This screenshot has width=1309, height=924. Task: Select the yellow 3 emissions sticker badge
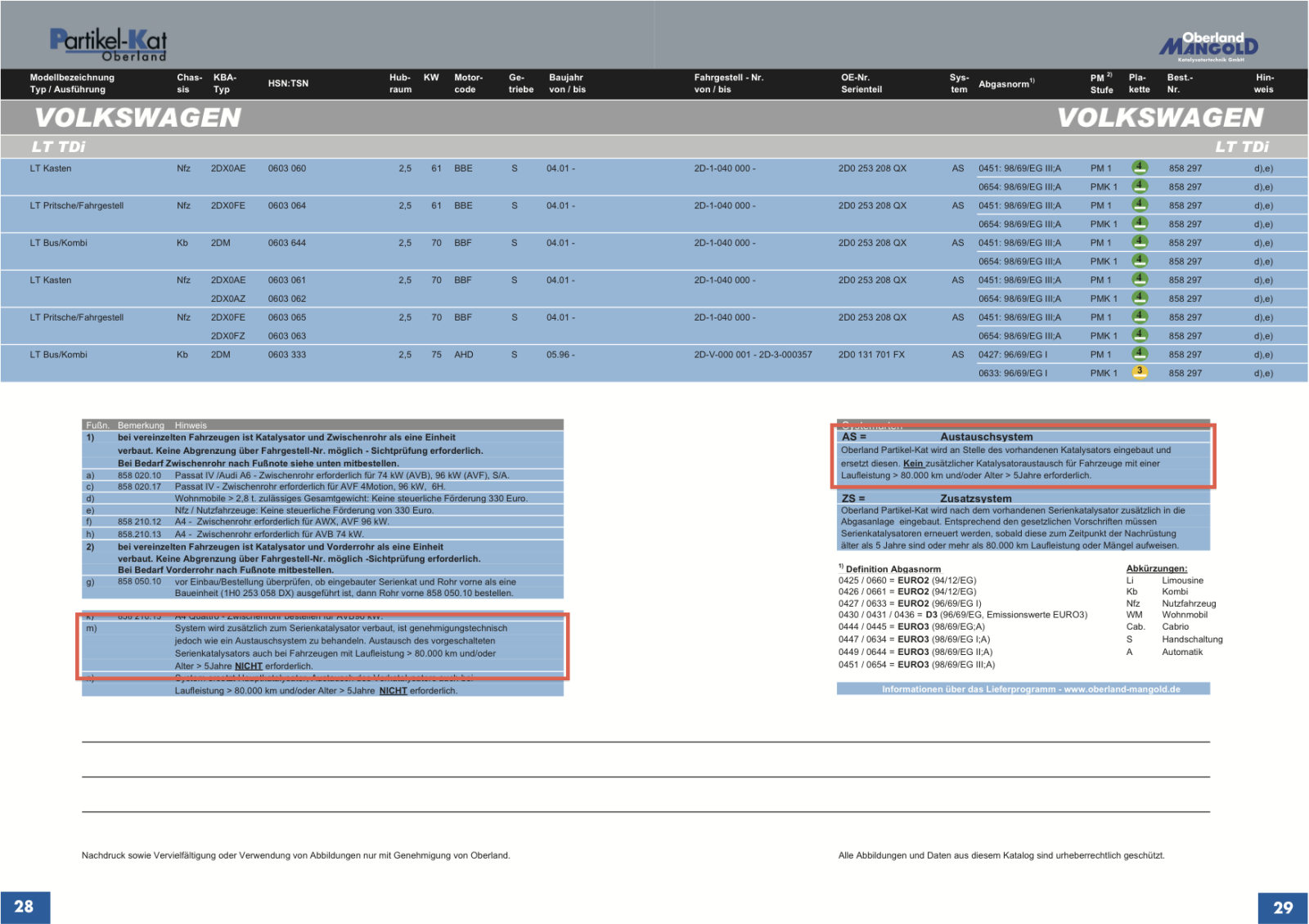[1139, 372]
